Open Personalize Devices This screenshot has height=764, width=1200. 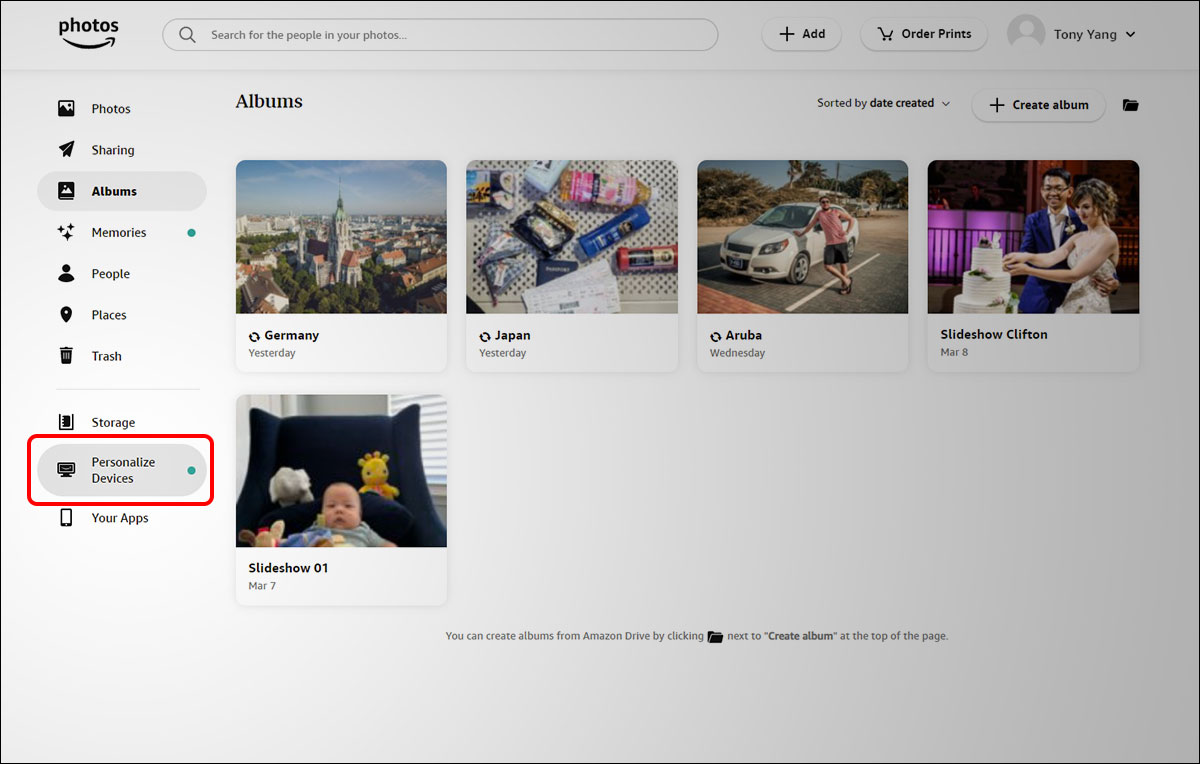pos(122,470)
